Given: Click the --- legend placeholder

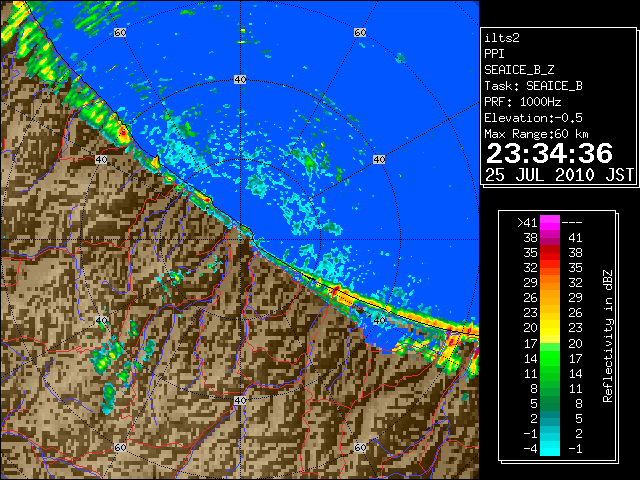Looking at the screenshot, I should tap(572, 222).
